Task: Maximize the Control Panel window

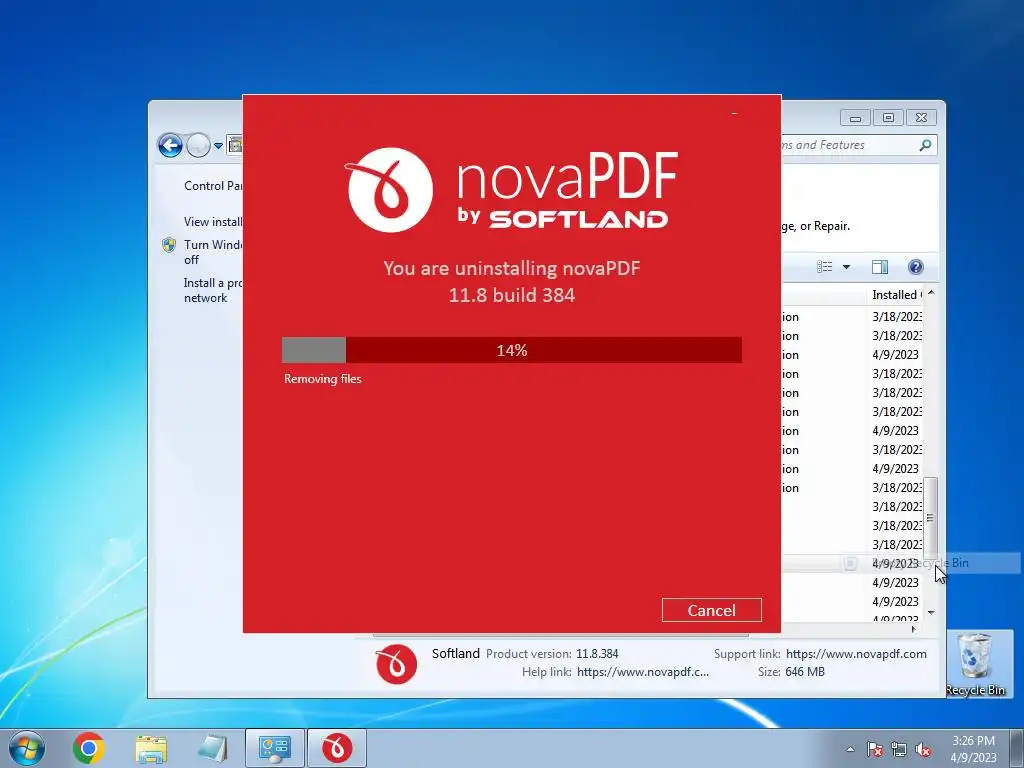Action: pyautogui.click(x=888, y=118)
